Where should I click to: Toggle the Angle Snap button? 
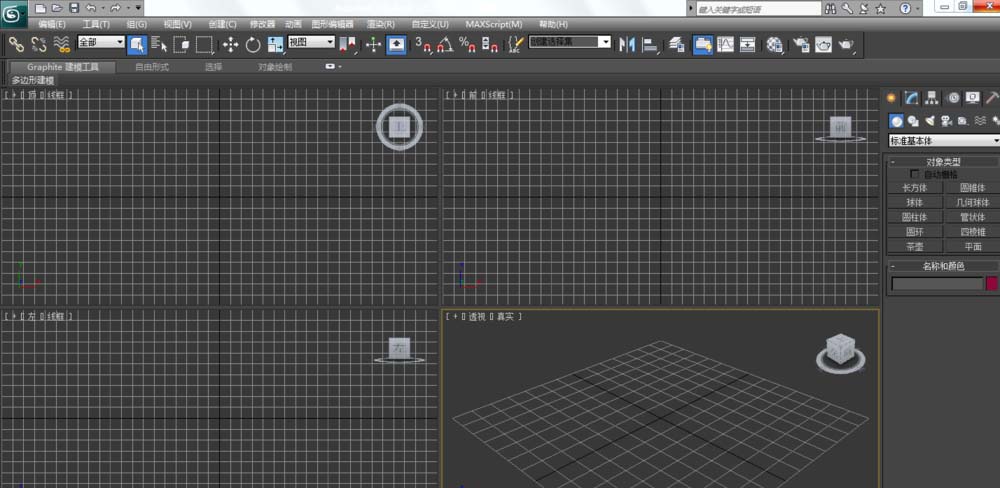[445, 44]
